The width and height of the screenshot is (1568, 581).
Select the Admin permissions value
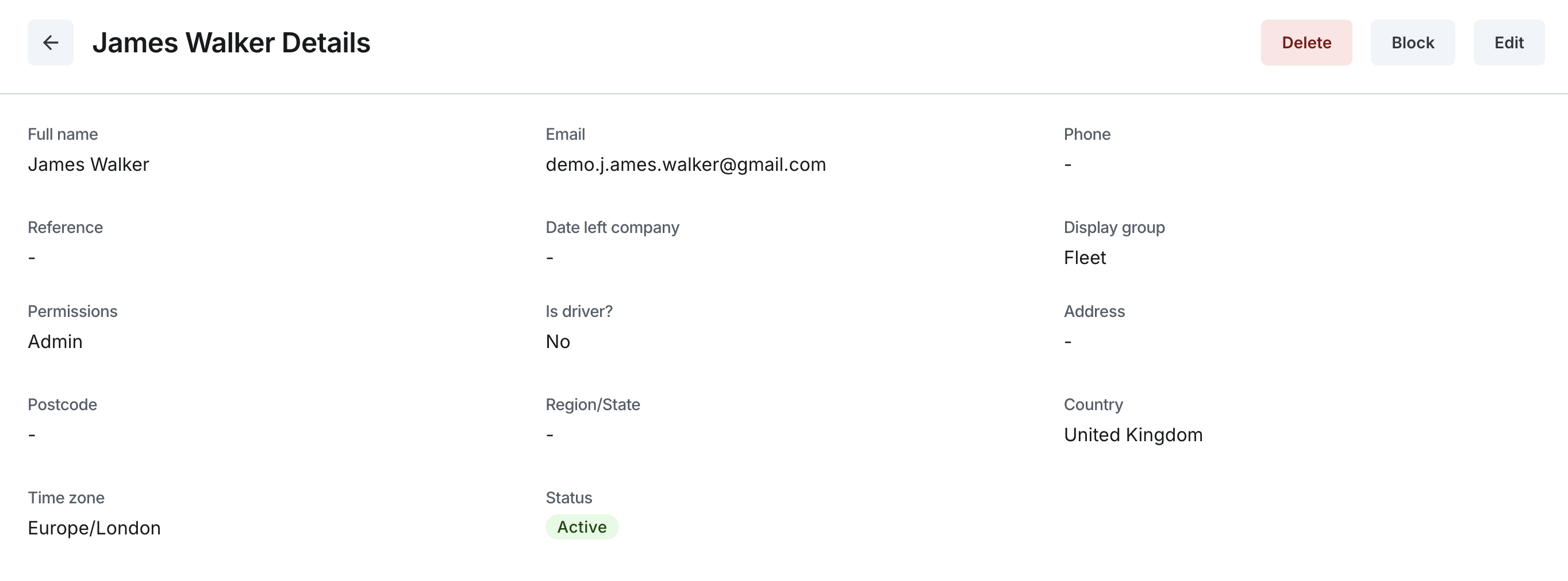[55, 342]
